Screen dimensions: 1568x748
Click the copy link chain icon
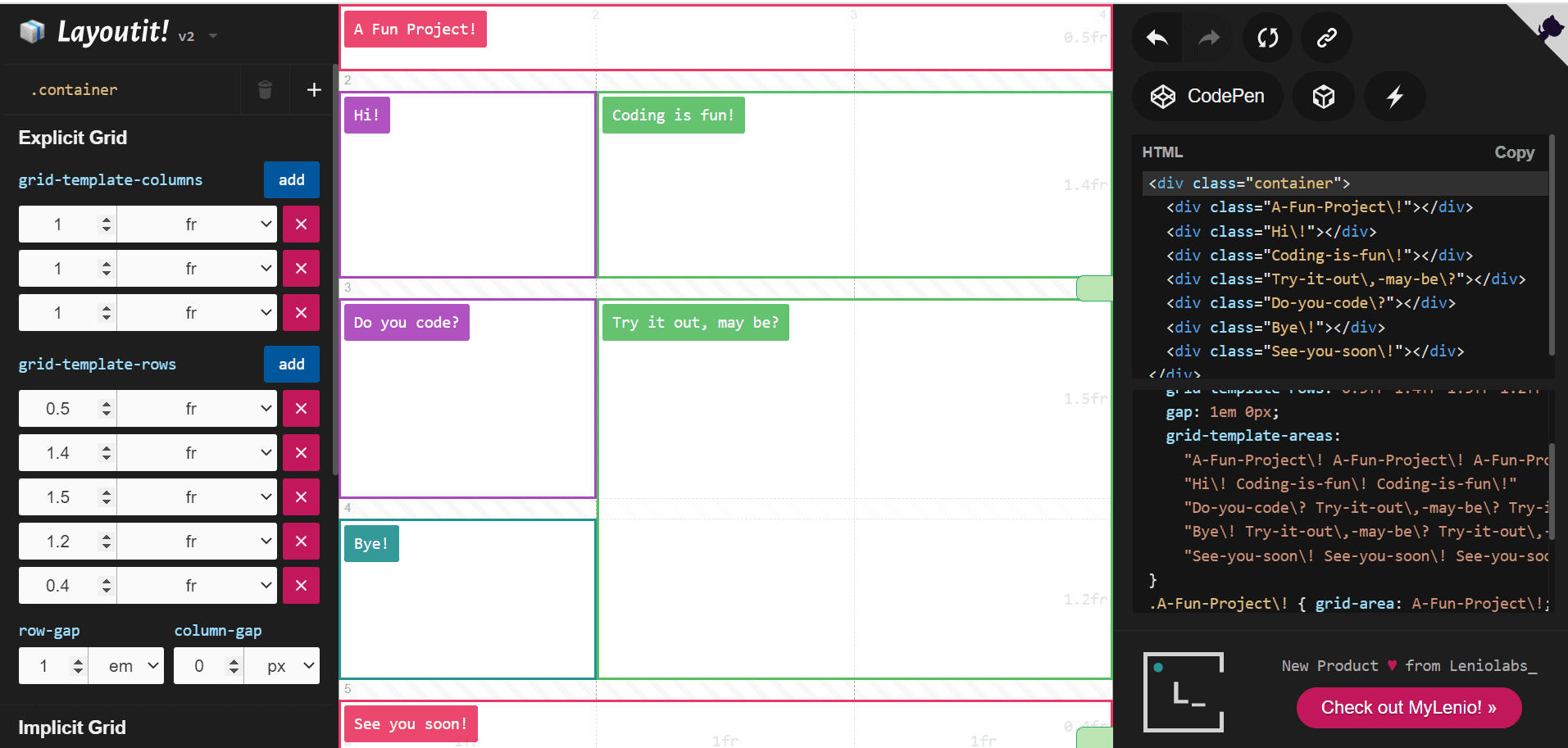(x=1326, y=38)
